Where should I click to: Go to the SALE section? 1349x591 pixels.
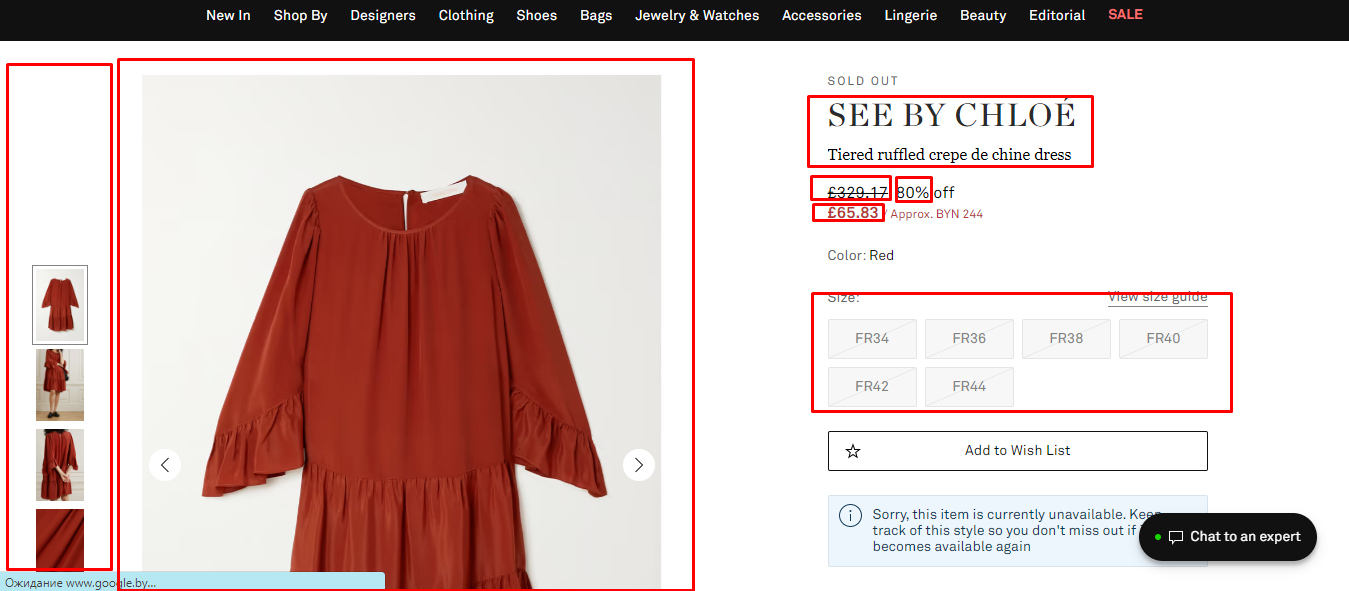1125,14
